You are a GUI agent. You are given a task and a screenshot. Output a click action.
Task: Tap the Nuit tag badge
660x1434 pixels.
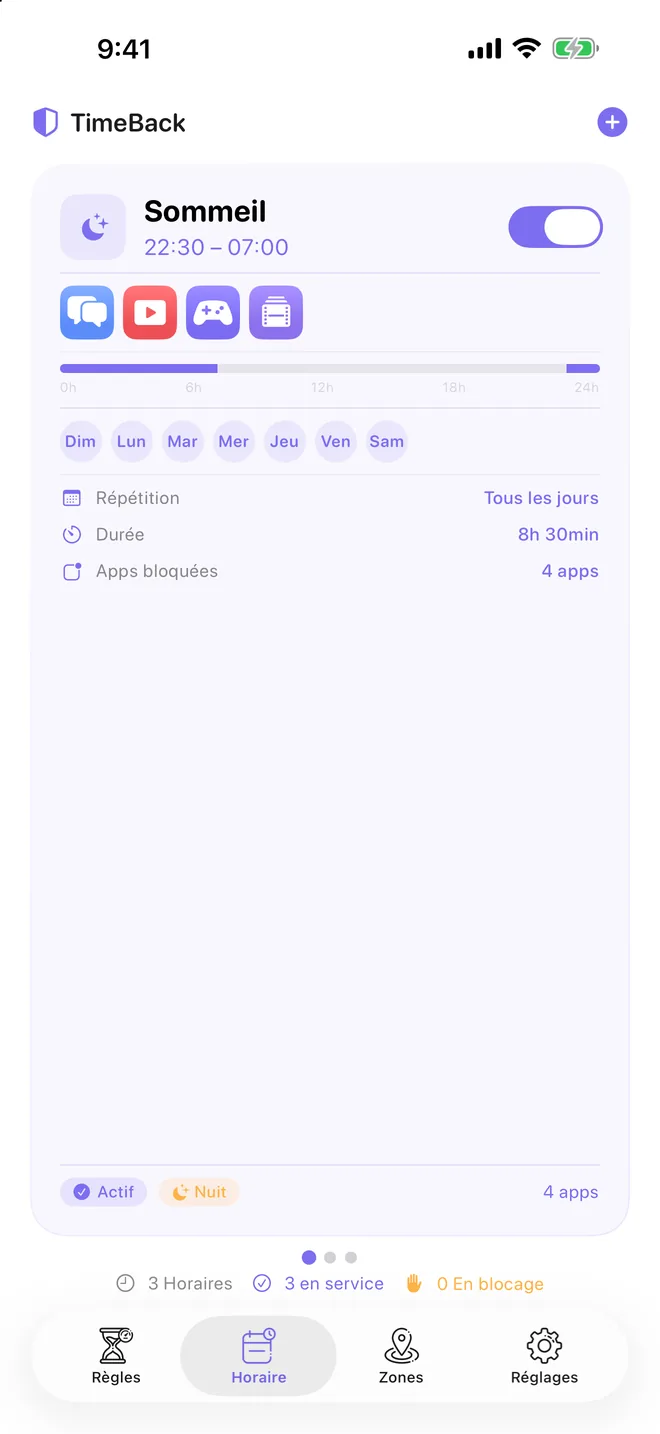199,1192
